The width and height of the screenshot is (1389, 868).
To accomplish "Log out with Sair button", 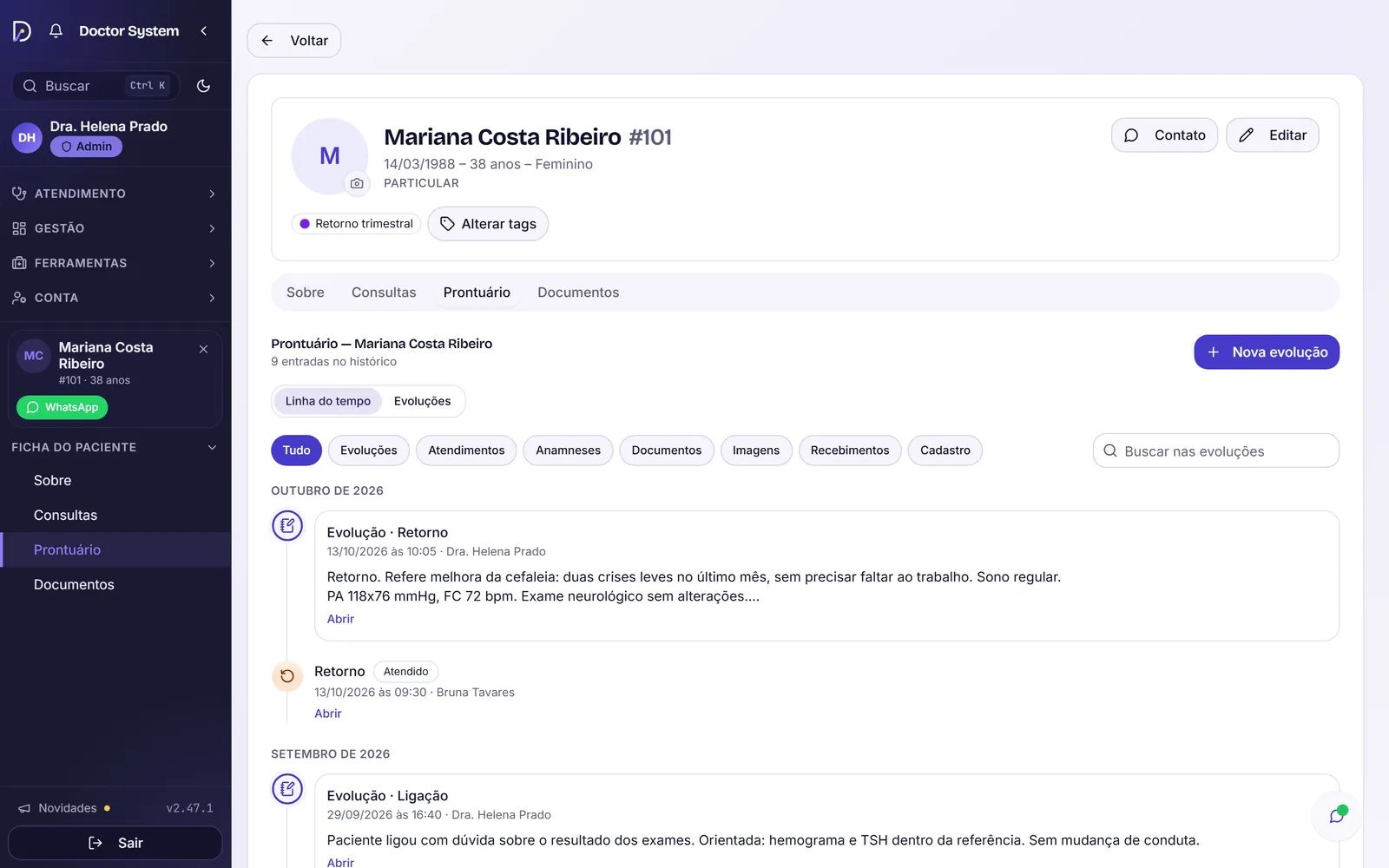I will (115, 843).
